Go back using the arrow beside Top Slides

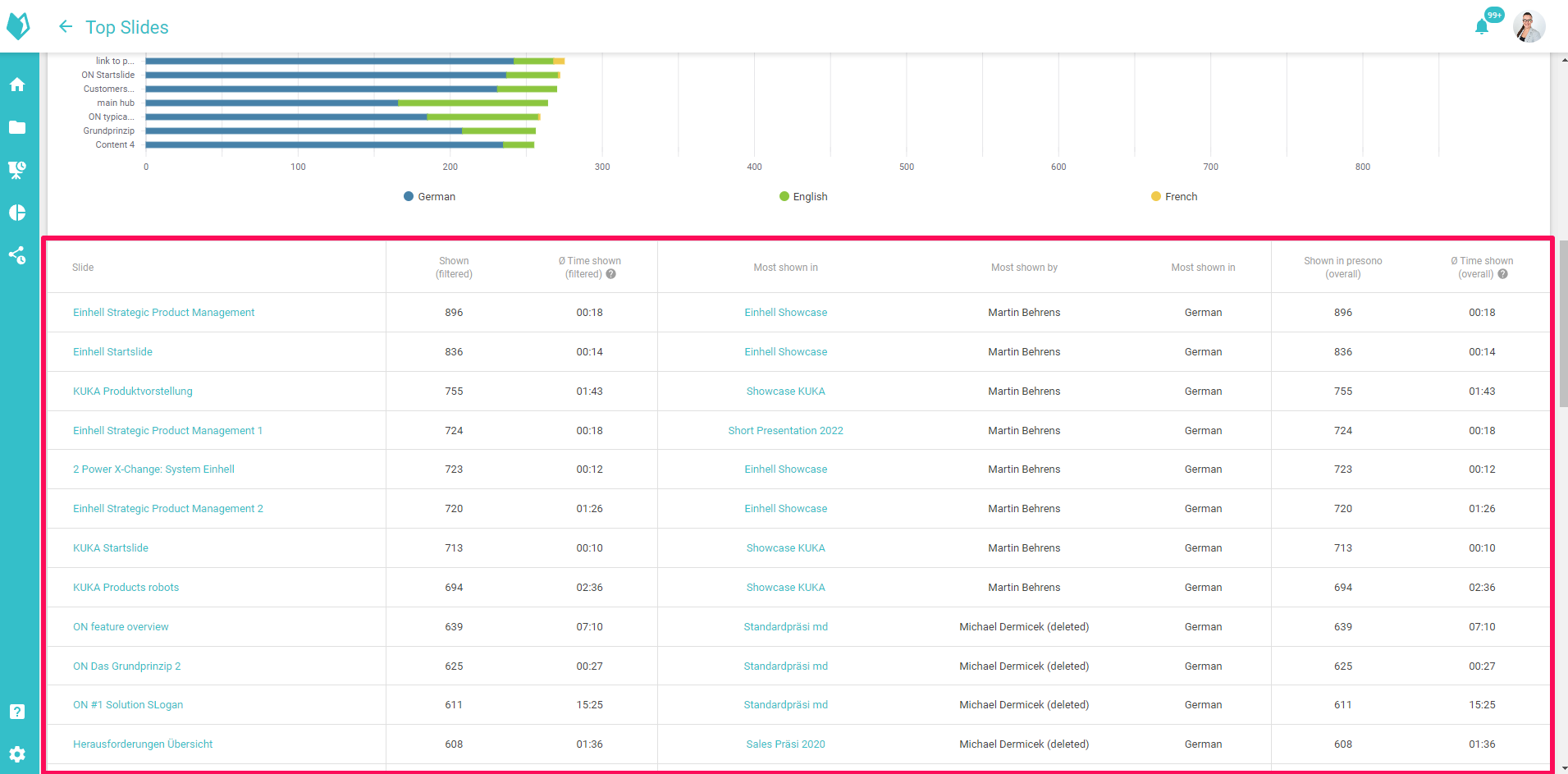(x=66, y=27)
